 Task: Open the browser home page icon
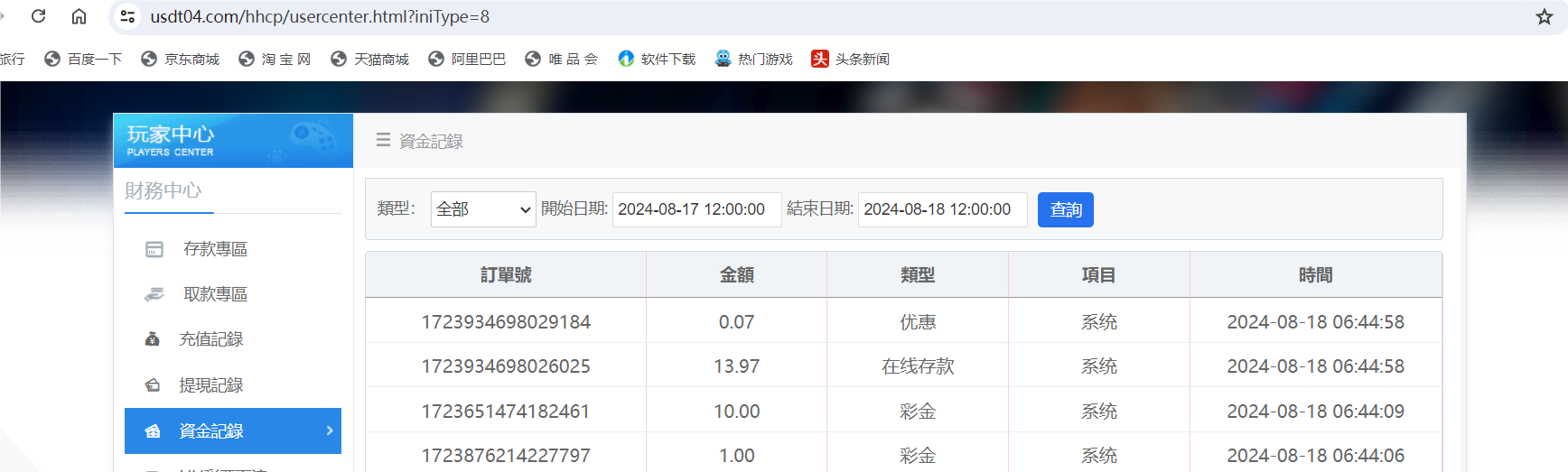coord(79,16)
